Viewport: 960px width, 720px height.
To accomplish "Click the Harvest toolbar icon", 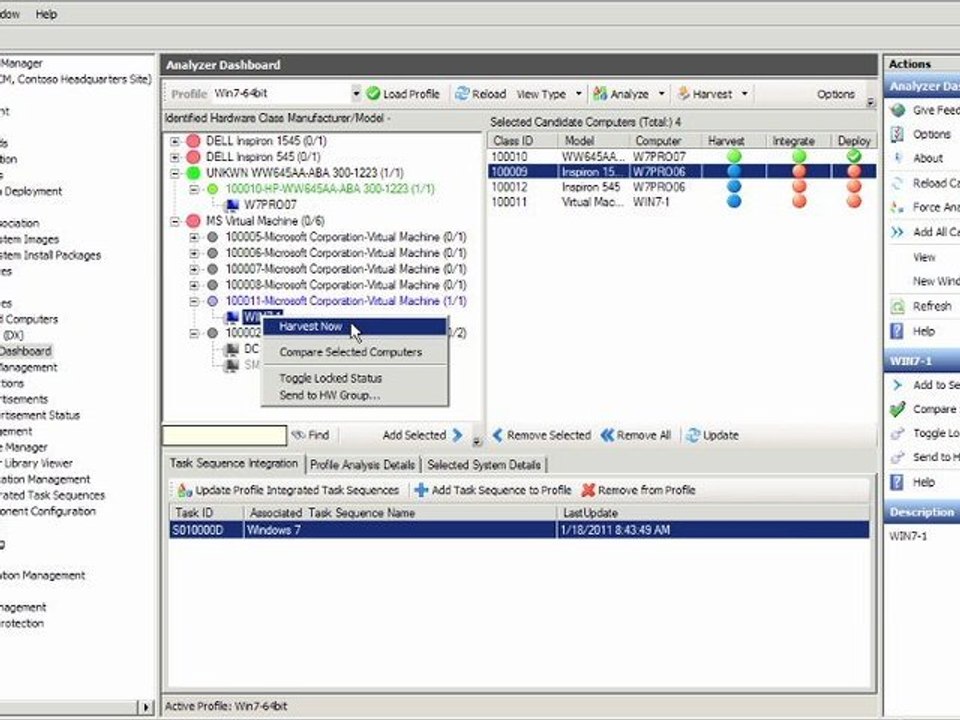I will (684, 94).
